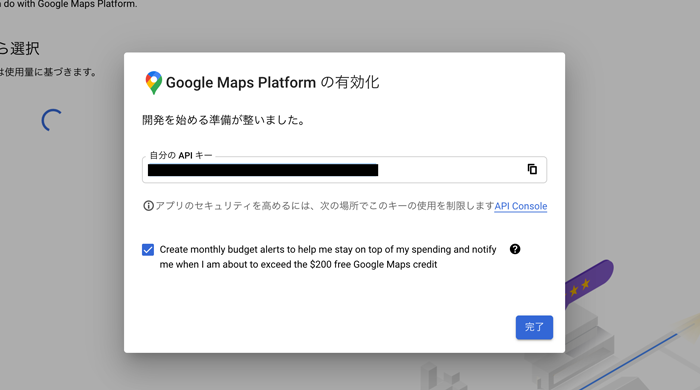The image size is (700, 390).
Task: Click the 開発を始める準備が整いました text
Action: click(x=224, y=120)
